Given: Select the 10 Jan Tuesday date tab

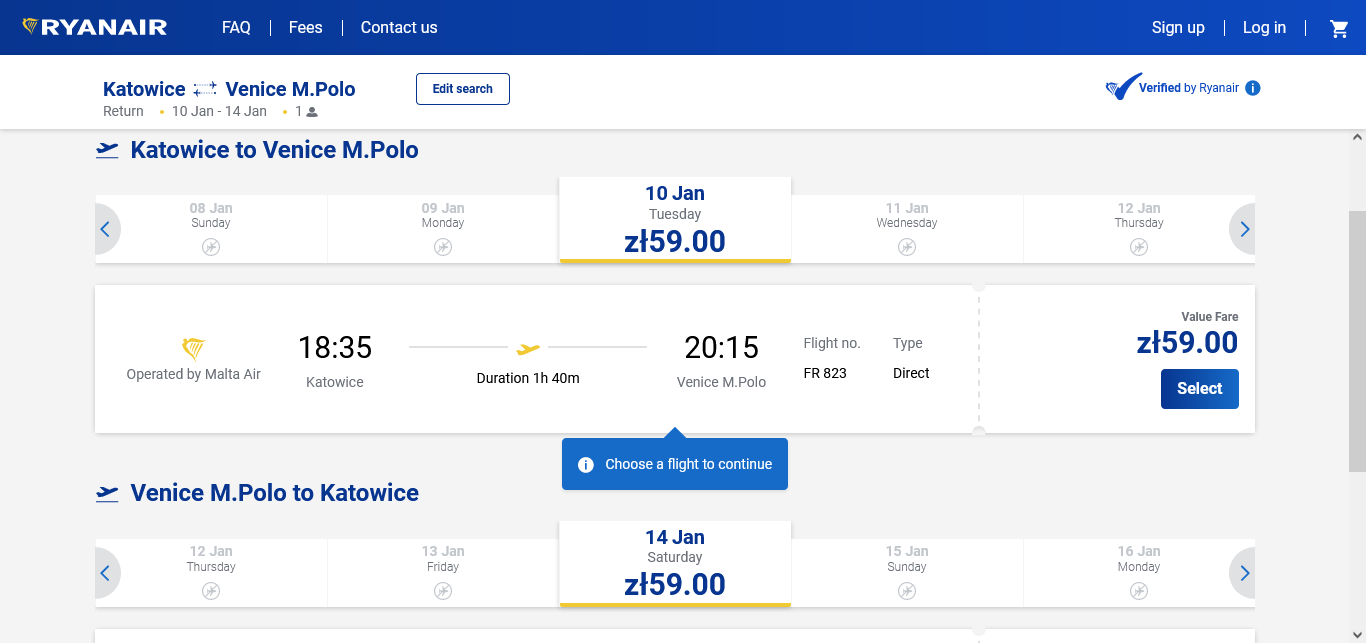Looking at the screenshot, I should tap(675, 220).
